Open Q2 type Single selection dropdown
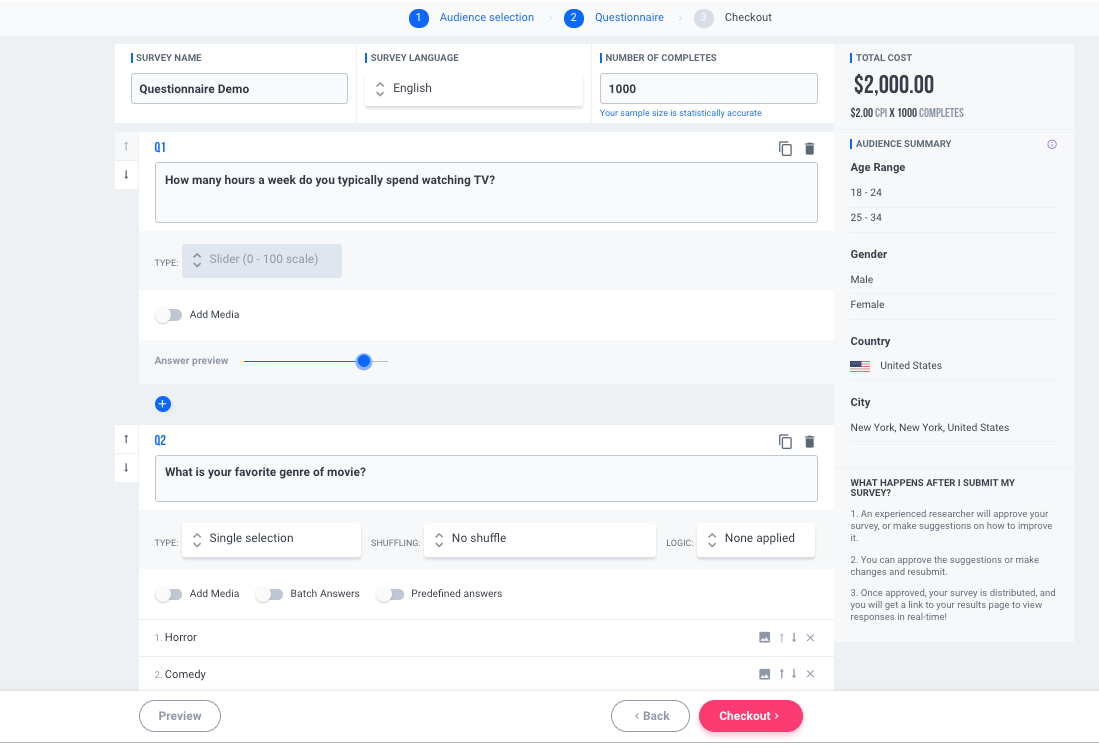Viewport: 1099px width, 748px height. (271, 539)
